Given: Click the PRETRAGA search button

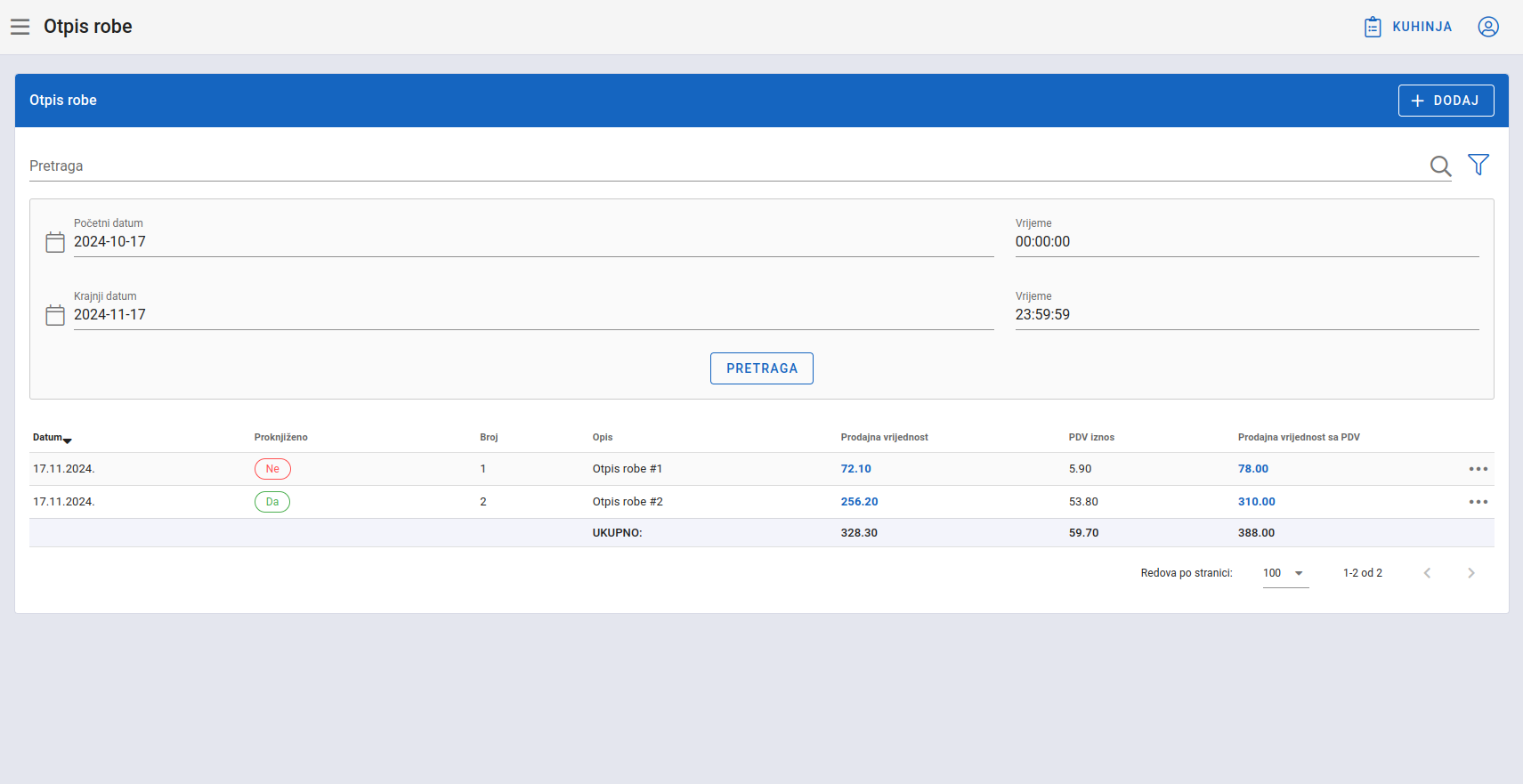Looking at the screenshot, I should point(762,368).
